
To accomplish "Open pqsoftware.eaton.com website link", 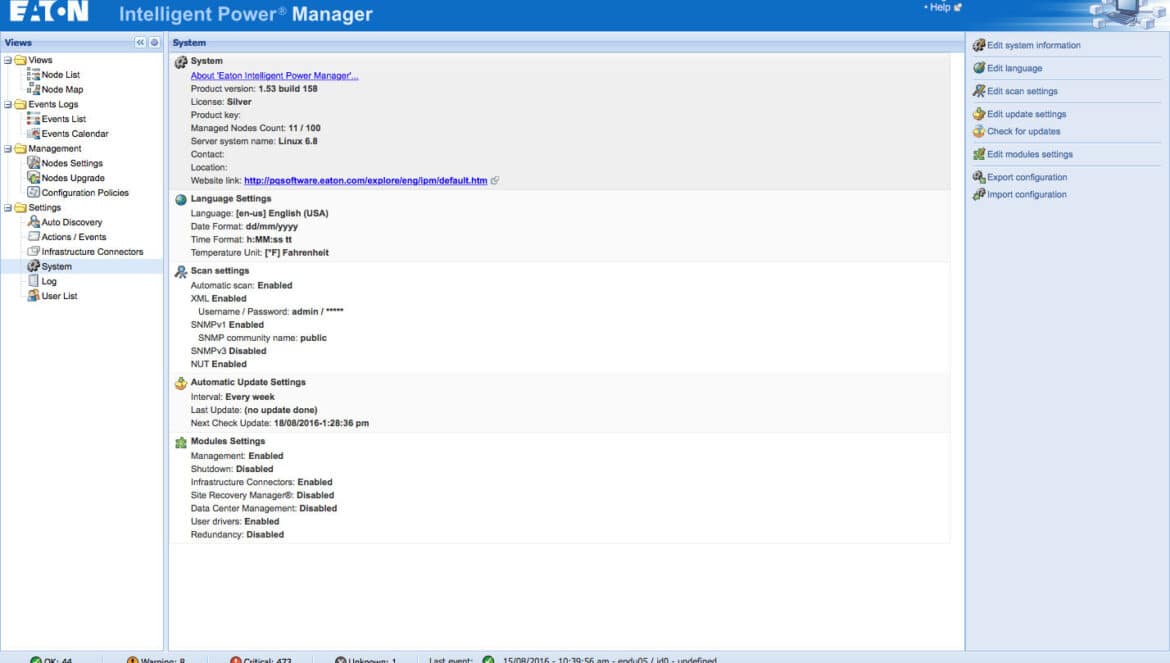I will 366,180.
